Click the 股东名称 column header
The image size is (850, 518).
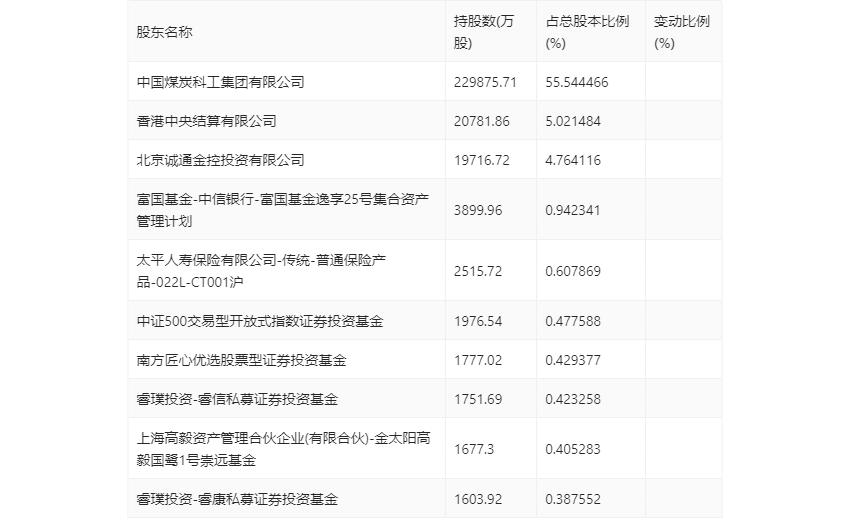164,32
